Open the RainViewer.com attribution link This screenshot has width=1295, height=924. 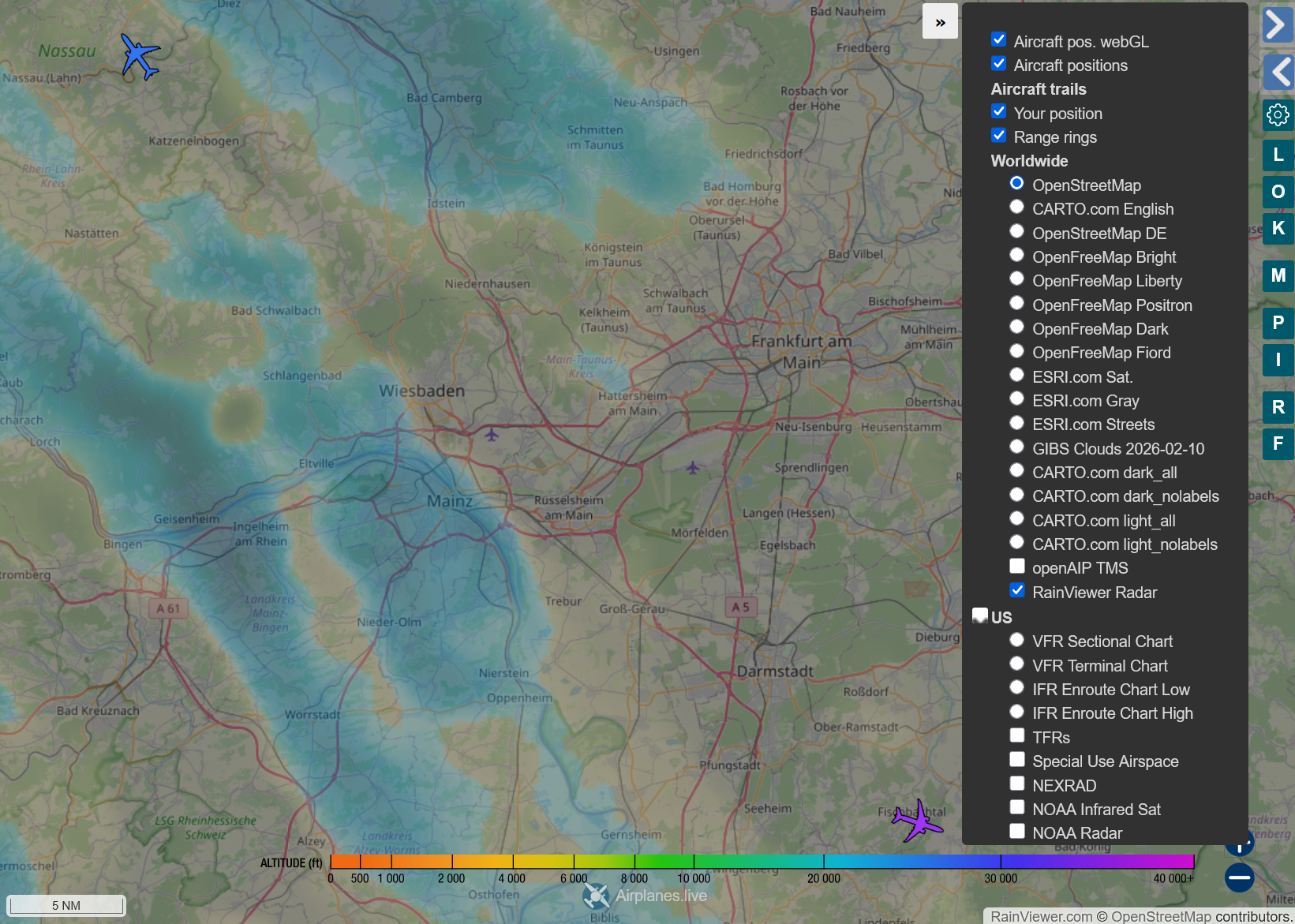point(1041,916)
